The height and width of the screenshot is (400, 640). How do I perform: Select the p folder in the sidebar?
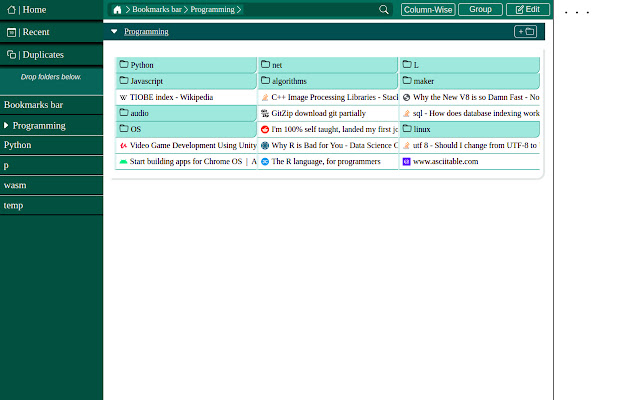(51, 165)
